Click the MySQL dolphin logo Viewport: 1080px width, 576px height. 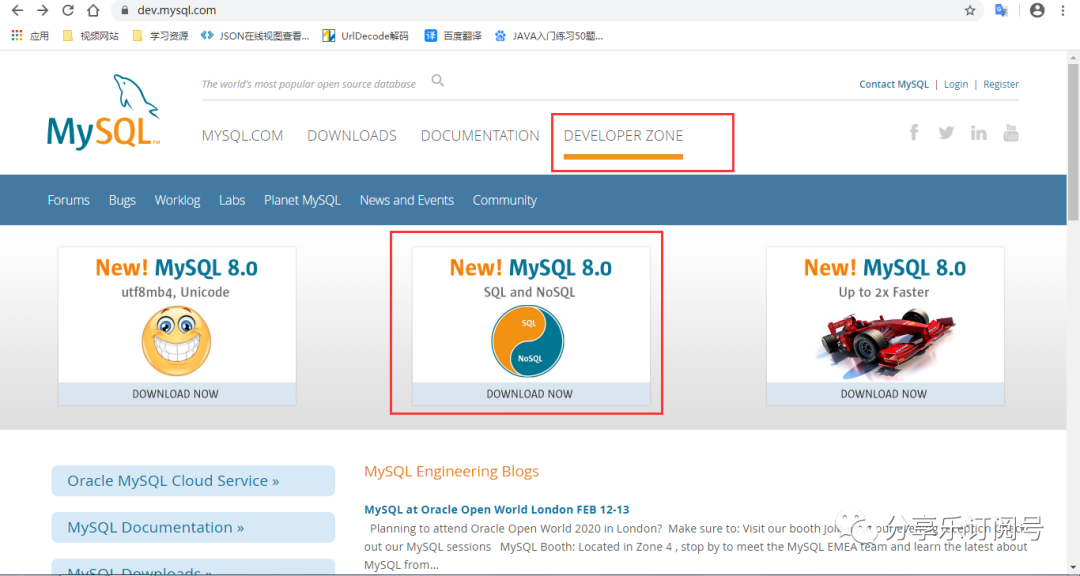pyautogui.click(x=103, y=112)
